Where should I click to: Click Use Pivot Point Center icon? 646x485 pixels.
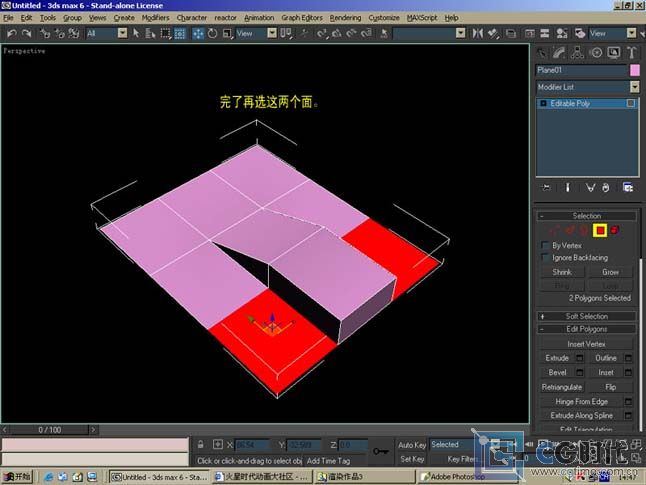(286, 33)
